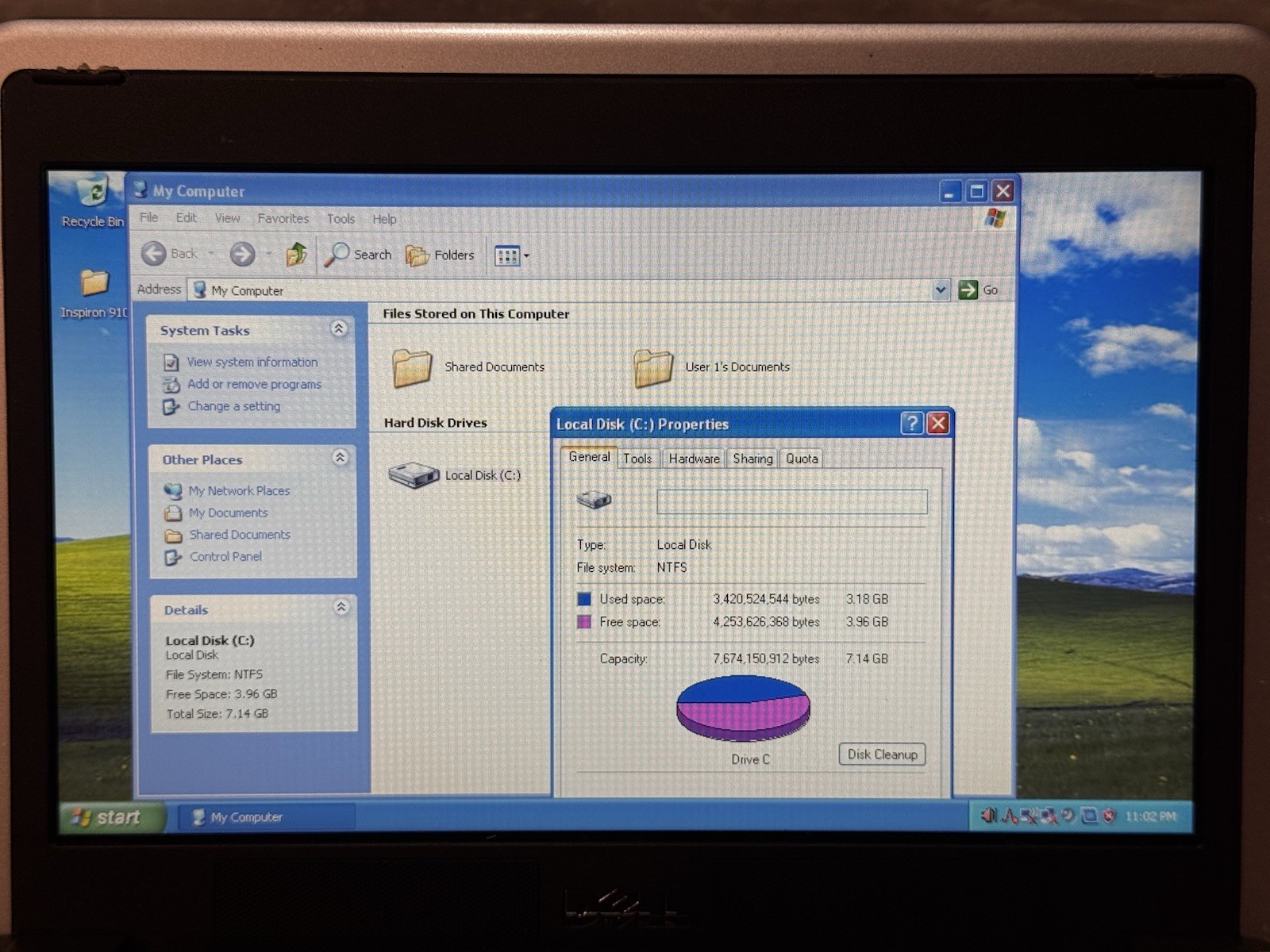The height and width of the screenshot is (952, 1270).
Task: Click the Help question mark button
Action: [x=911, y=424]
